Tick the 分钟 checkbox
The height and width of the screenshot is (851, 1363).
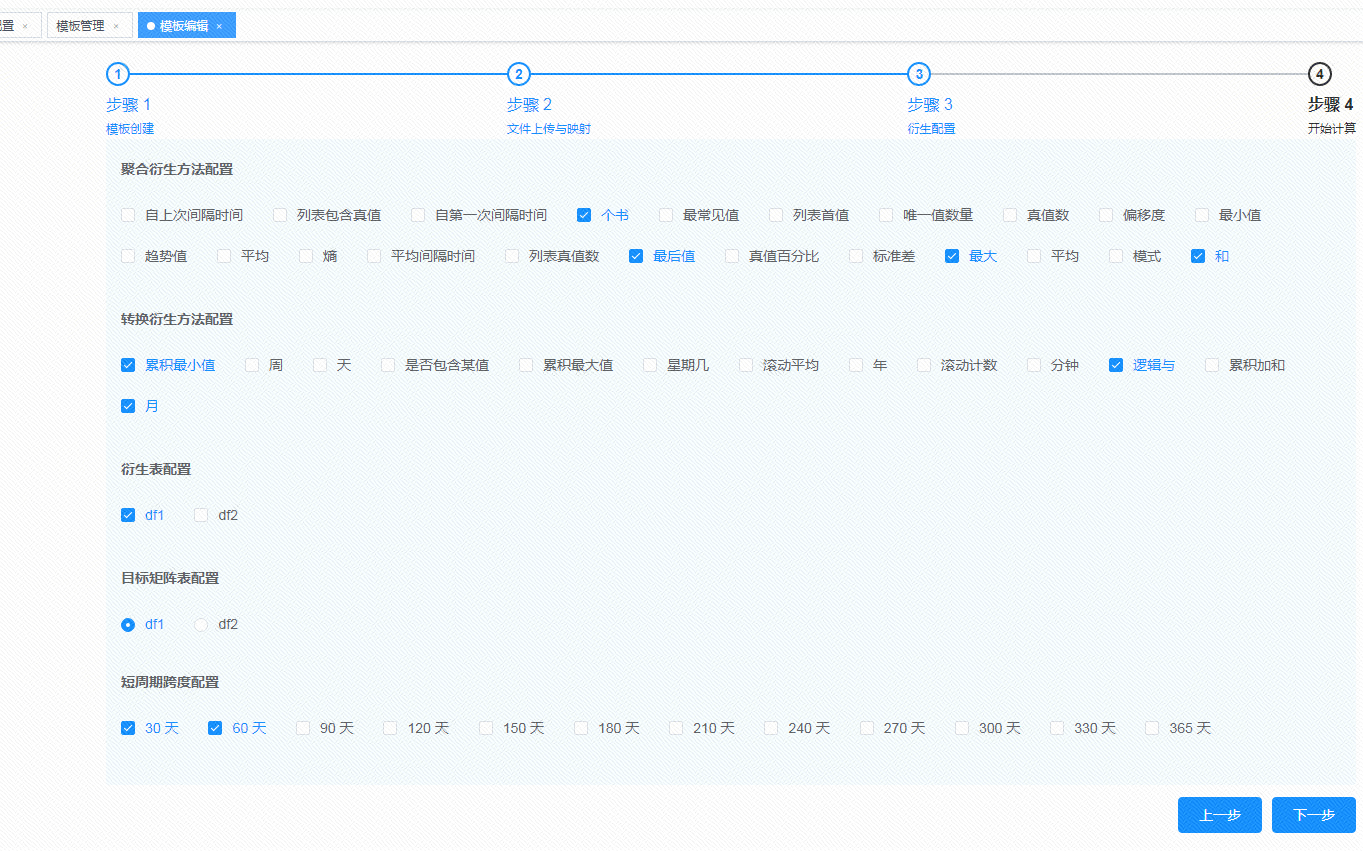click(x=1034, y=365)
